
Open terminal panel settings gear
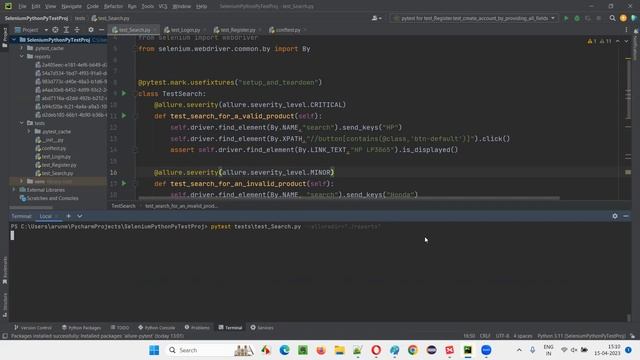pyautogui.click(x=615, y=216)
